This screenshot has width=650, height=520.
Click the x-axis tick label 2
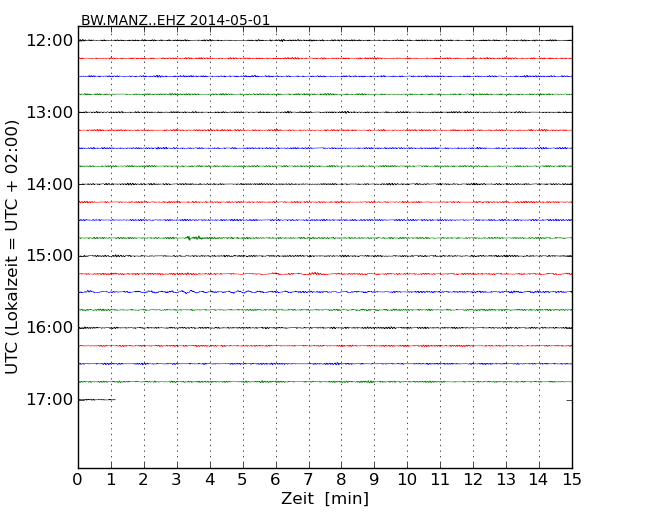coord(143,480)
